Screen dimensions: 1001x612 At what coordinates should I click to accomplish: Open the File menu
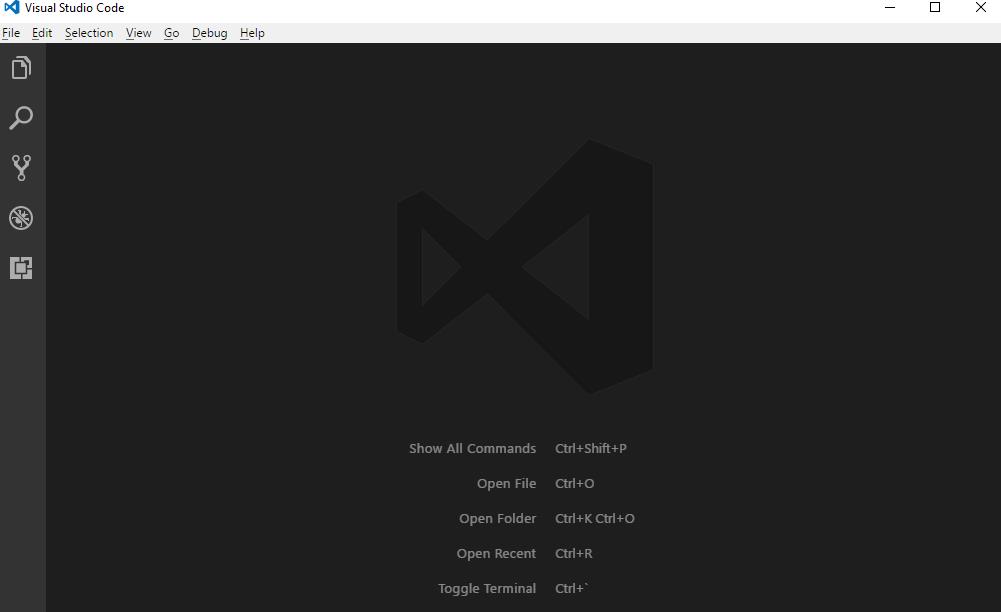pyautogui.click(x=11, y=33)
